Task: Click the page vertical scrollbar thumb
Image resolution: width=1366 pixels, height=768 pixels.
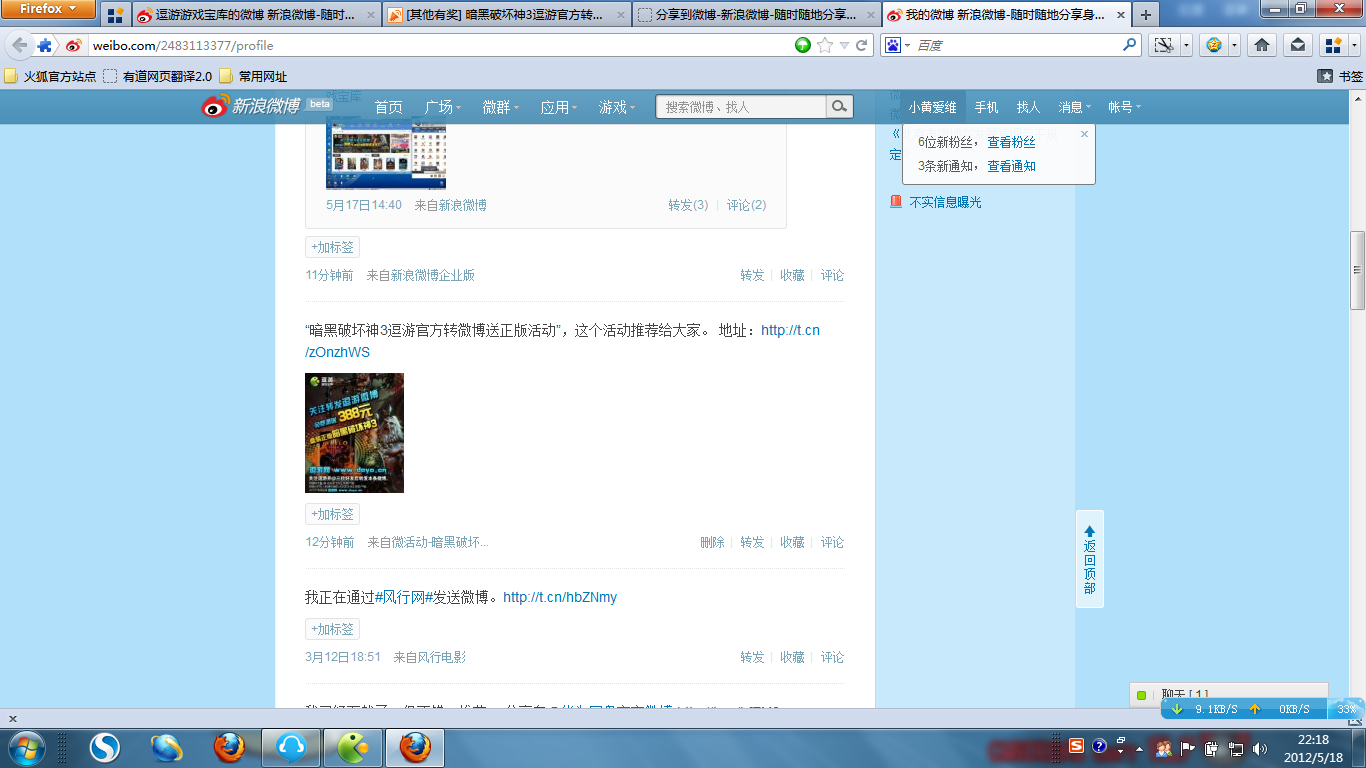Action: click(1357, 270)
